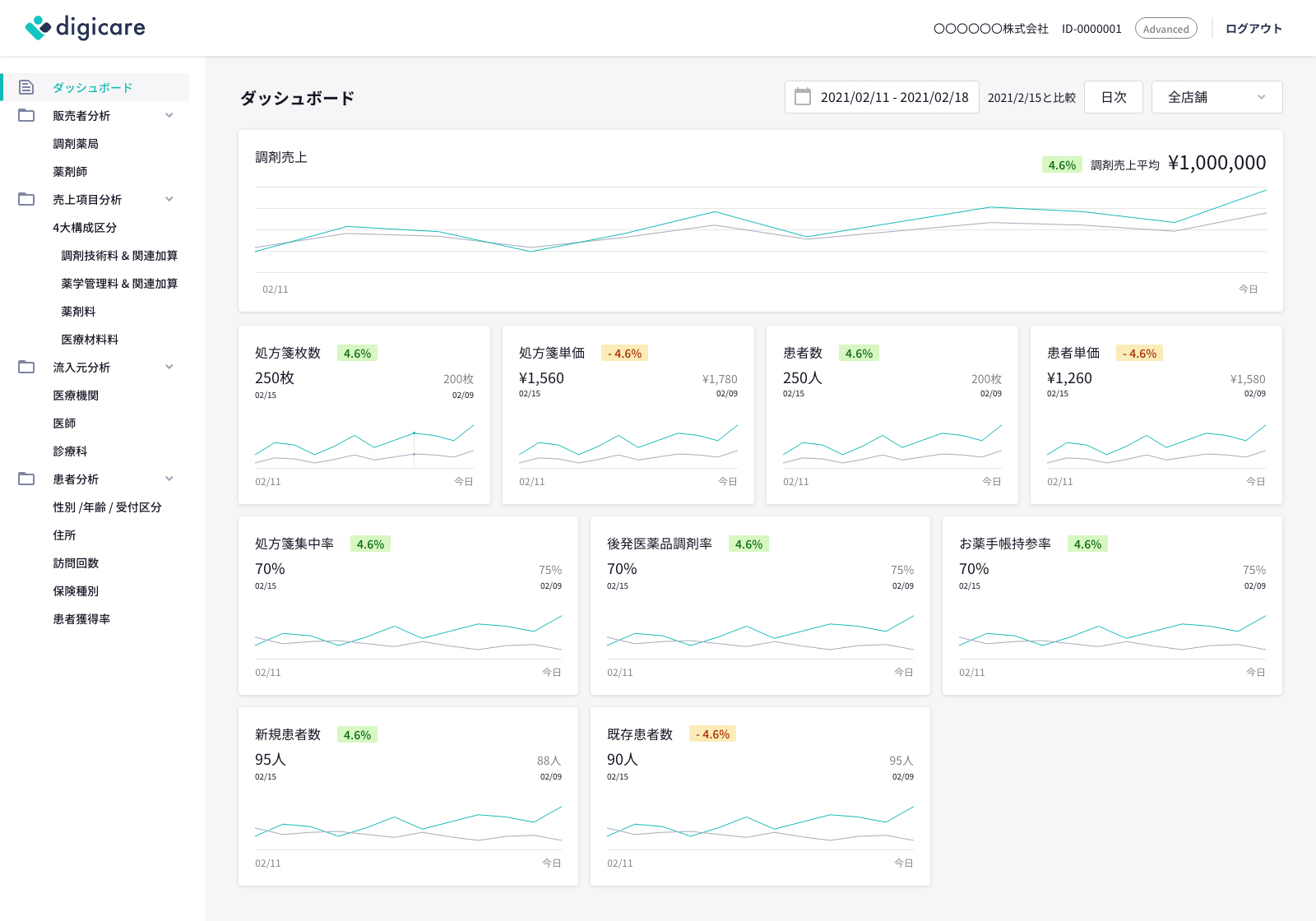Go to 患者獲得率 in sidebar
This screenshot has height=921, width=1316.
pyautogui.click(x=81, y=619)
